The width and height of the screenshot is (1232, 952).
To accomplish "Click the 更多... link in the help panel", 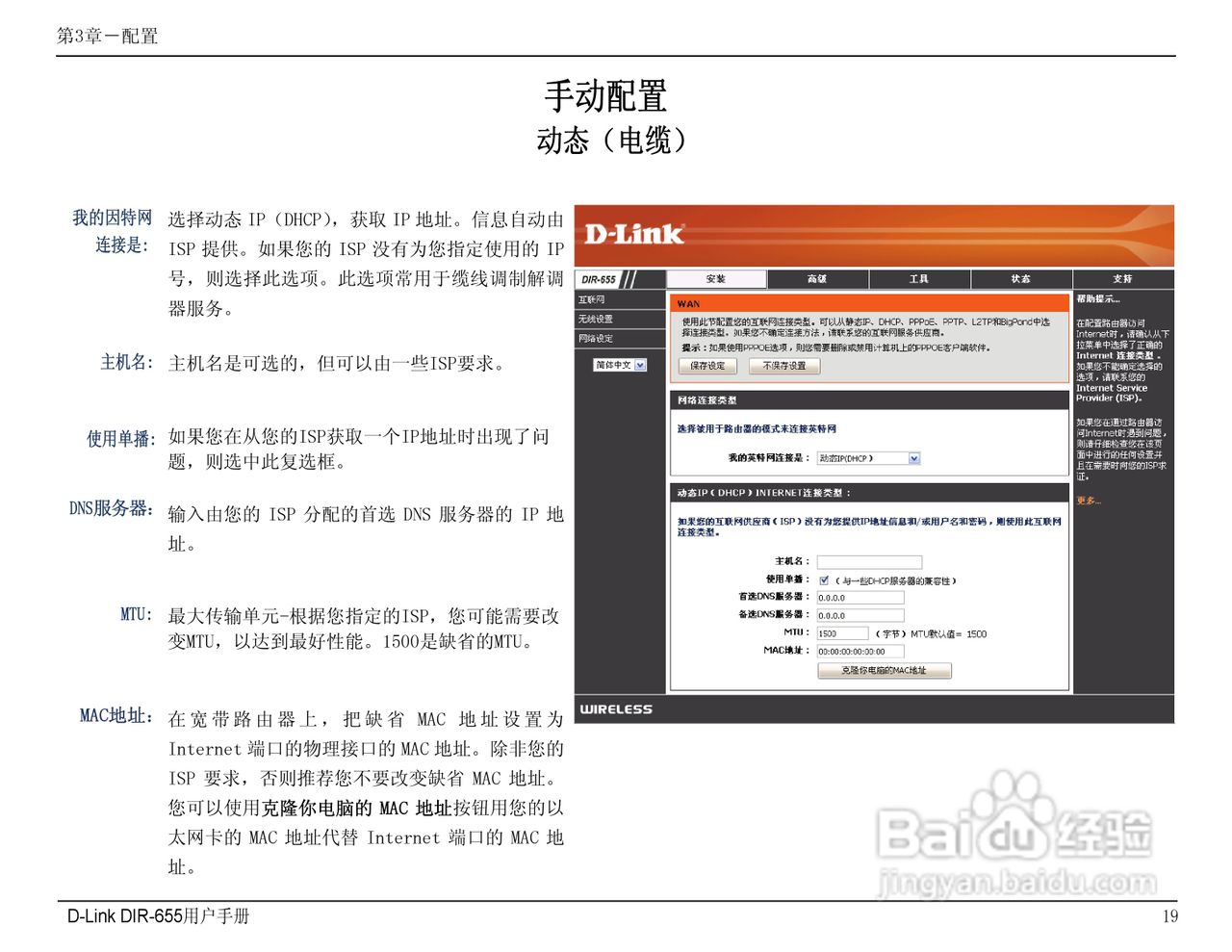I will [1089, 501].
